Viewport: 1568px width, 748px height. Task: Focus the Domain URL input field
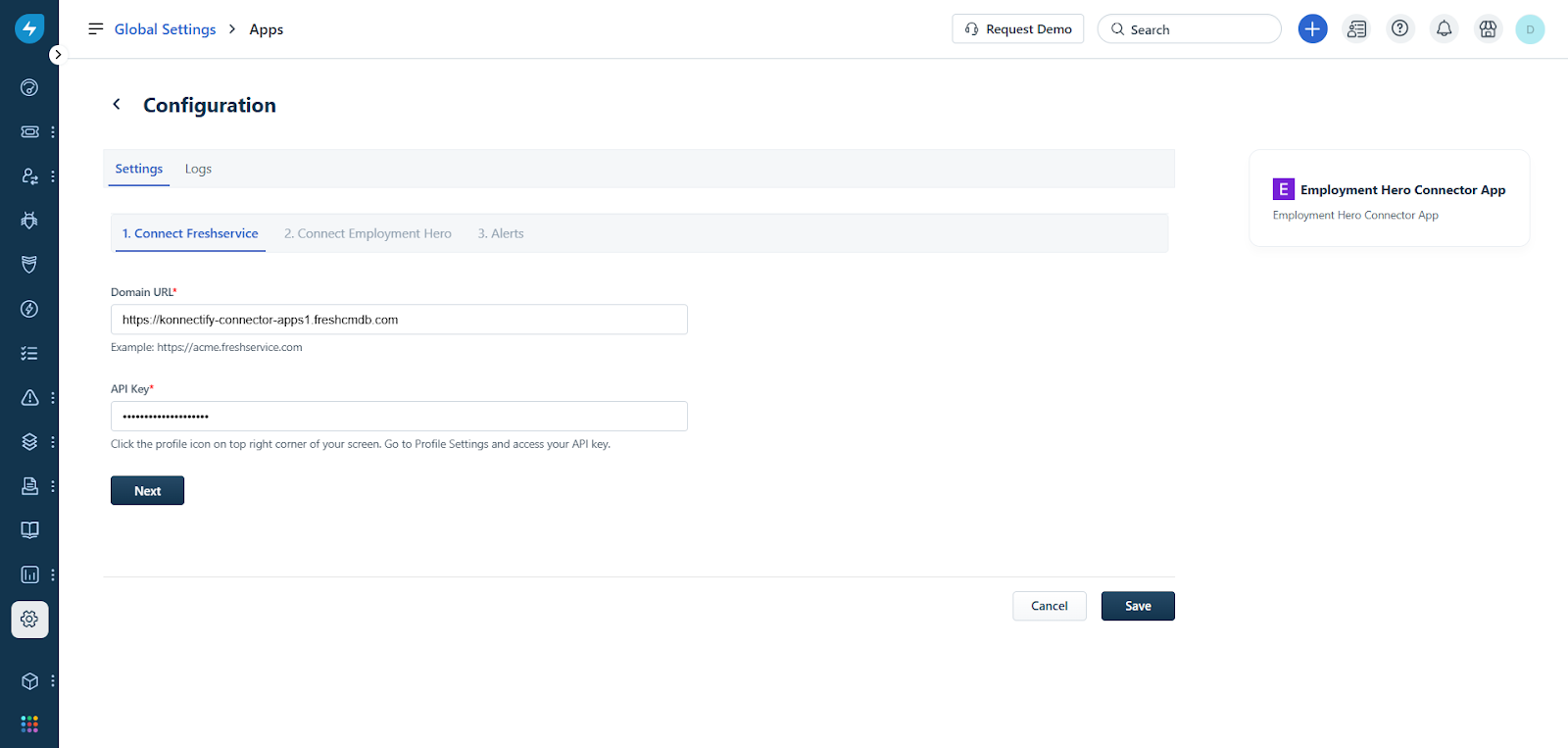(399, 320)
